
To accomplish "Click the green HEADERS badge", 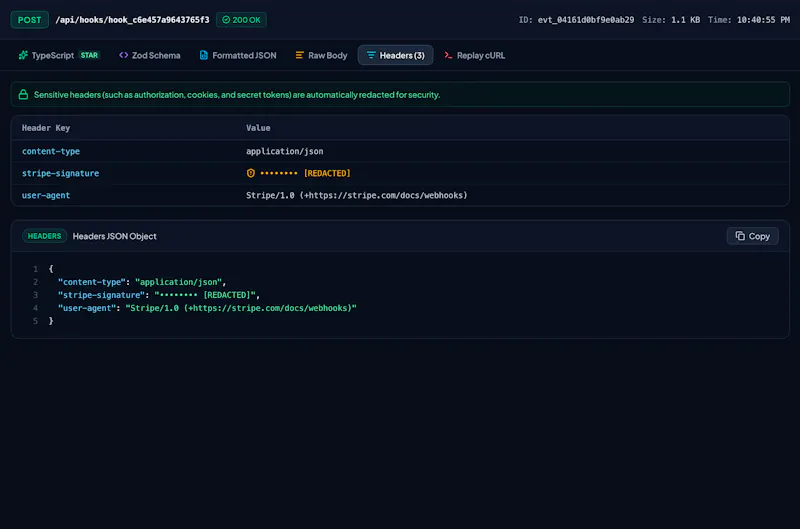I will tap(44, 236).
